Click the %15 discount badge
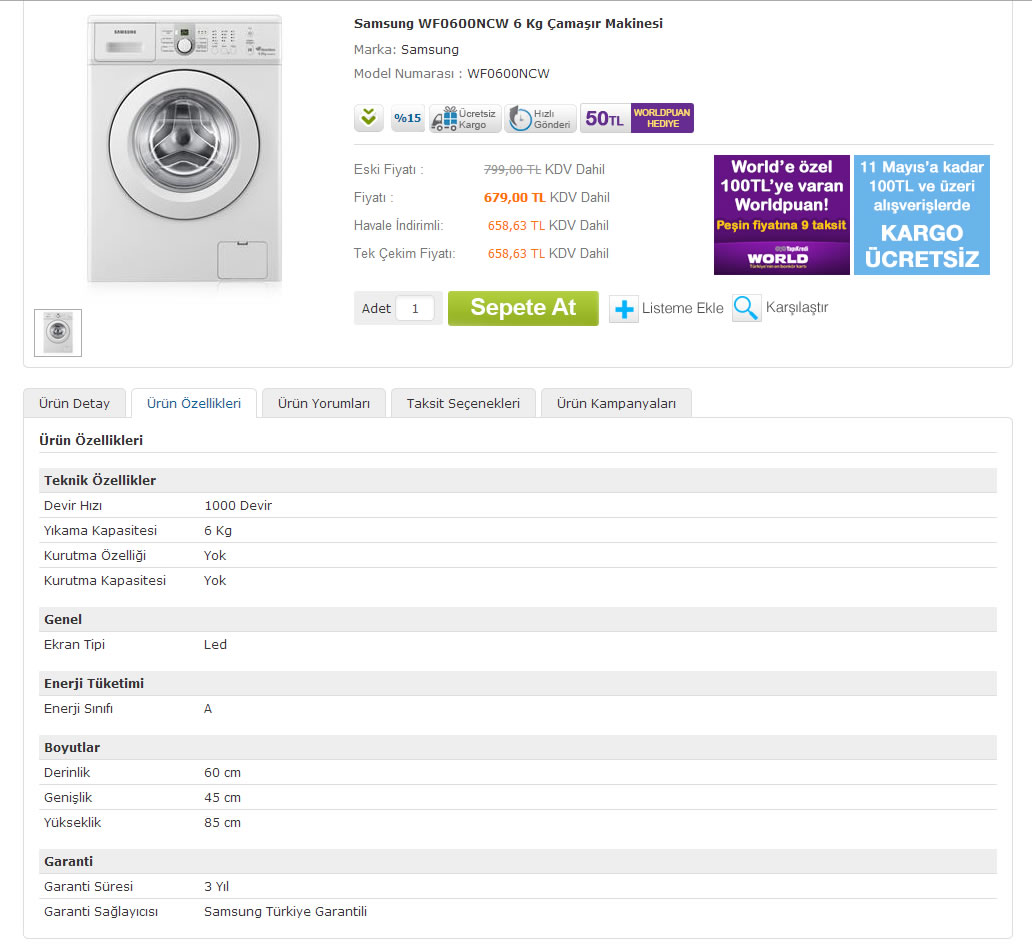The height and width of the screenshot is (950, 1032). click(407, 119)
